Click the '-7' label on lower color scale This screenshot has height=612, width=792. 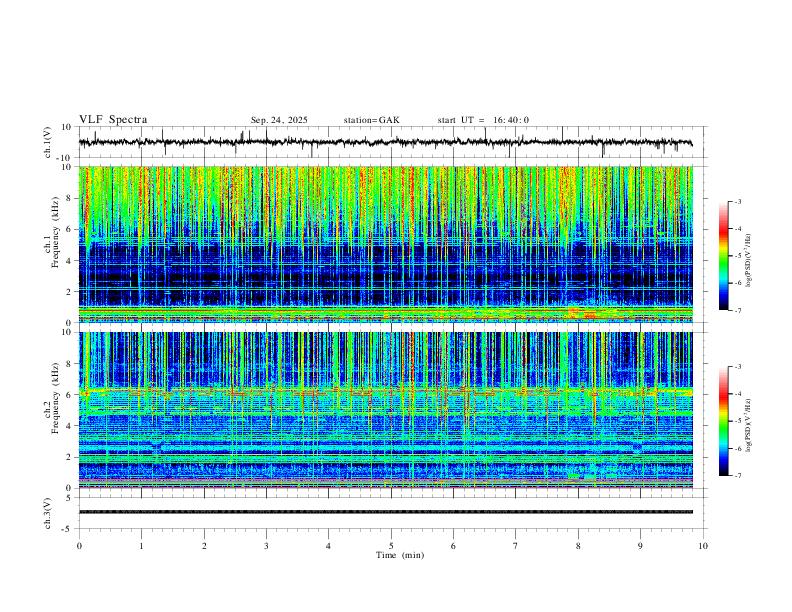pos(737,476)
